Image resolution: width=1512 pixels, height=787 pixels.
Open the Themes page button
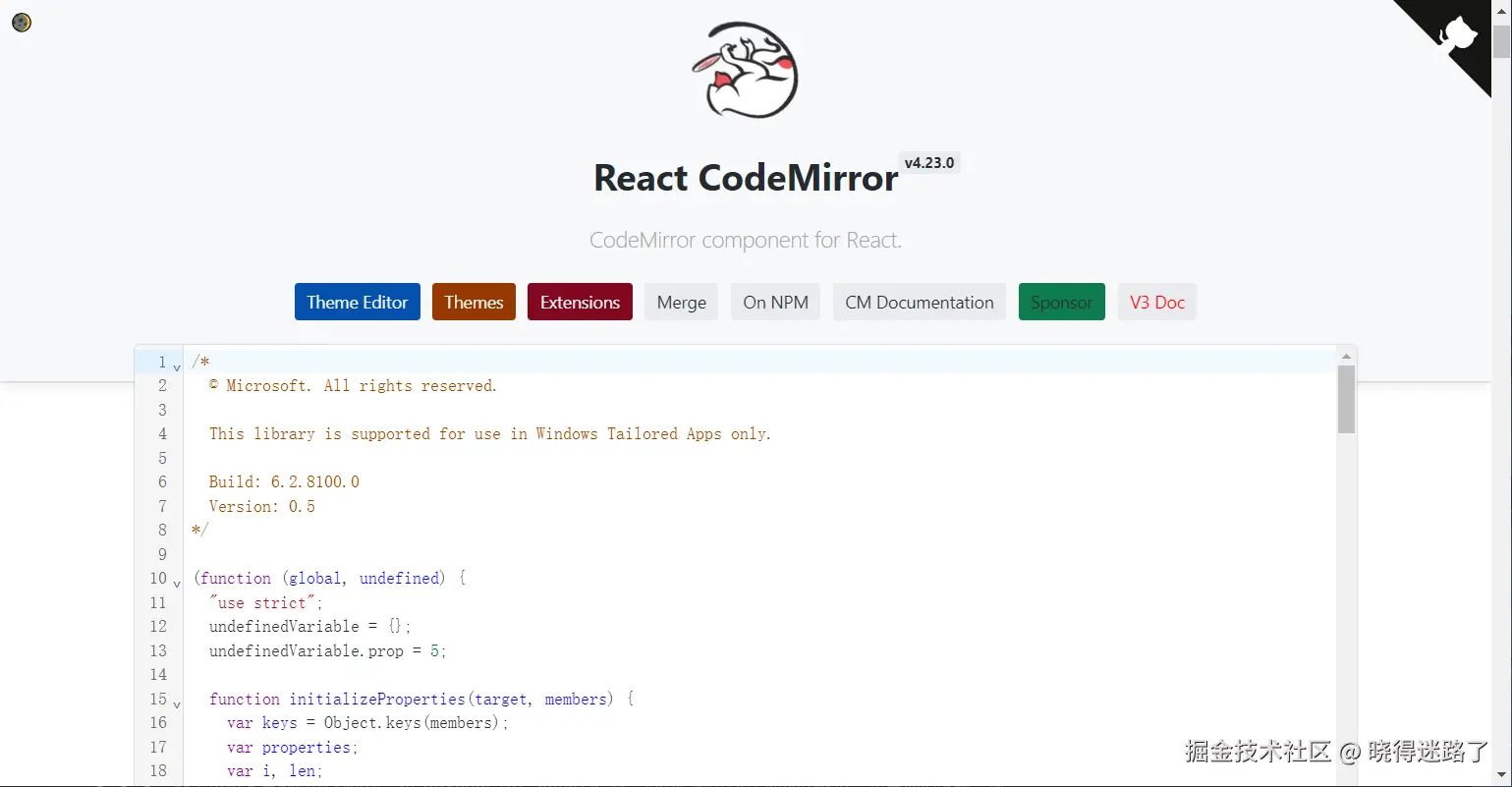click(x=474, y=302)
